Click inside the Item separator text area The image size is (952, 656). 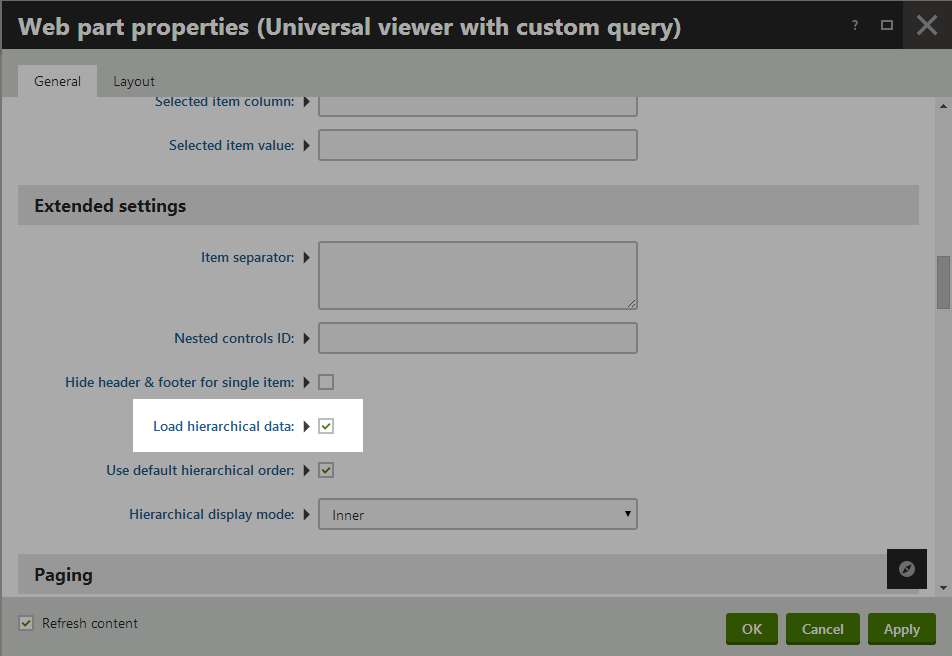click(478, 276)
